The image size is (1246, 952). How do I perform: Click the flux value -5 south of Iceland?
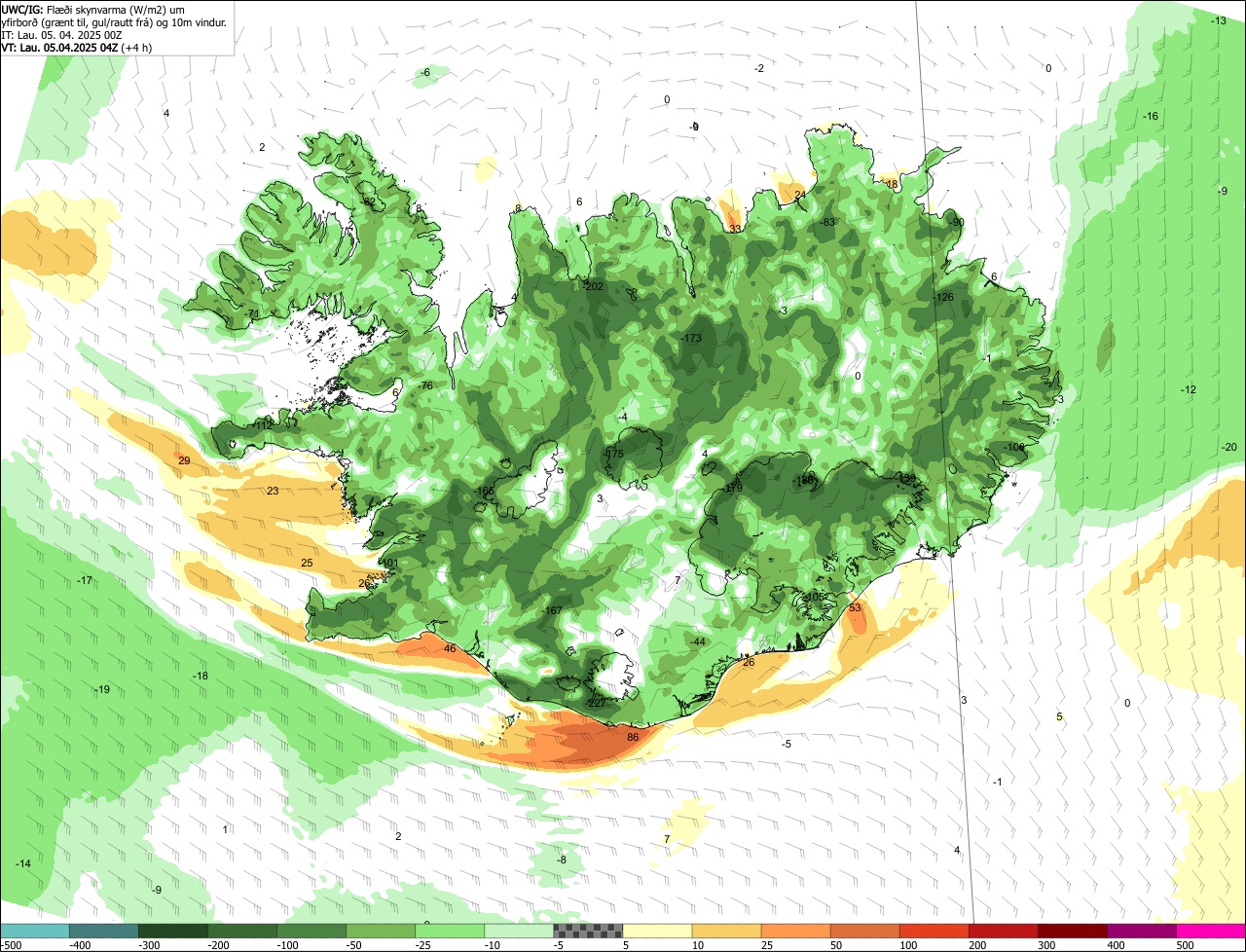click(786, 744)
